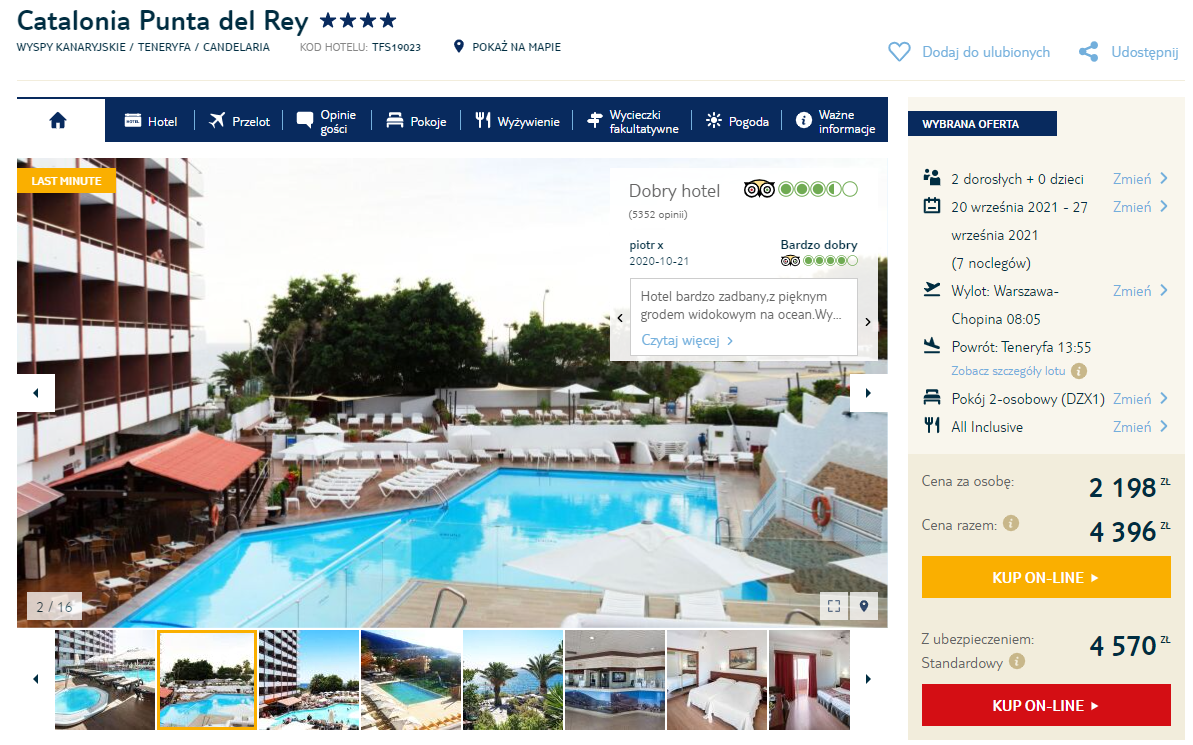Select the jacuzzi thumbnail photo
The image size is (1193, 745).
pyautogui.click(x=105, y=680)
